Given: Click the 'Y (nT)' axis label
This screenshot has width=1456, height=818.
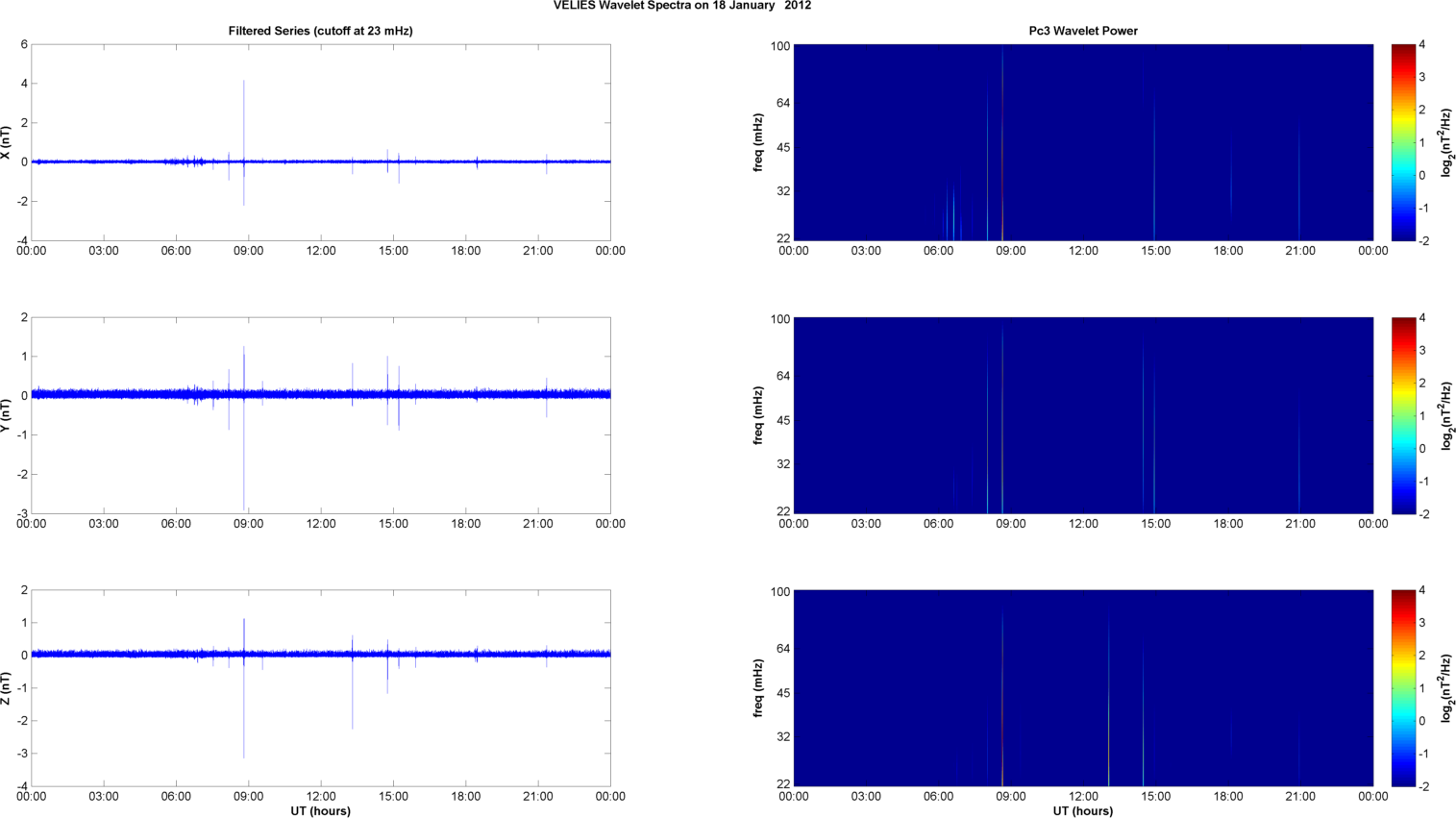Looking at the screenshot, I should tap(6, 415).
